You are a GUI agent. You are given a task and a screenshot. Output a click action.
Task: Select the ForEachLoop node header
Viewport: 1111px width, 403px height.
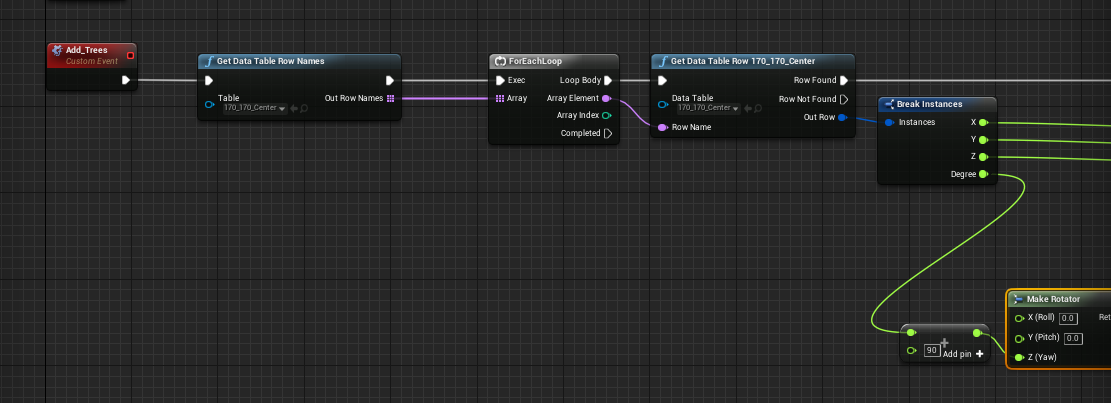click(x=553, y=61)
